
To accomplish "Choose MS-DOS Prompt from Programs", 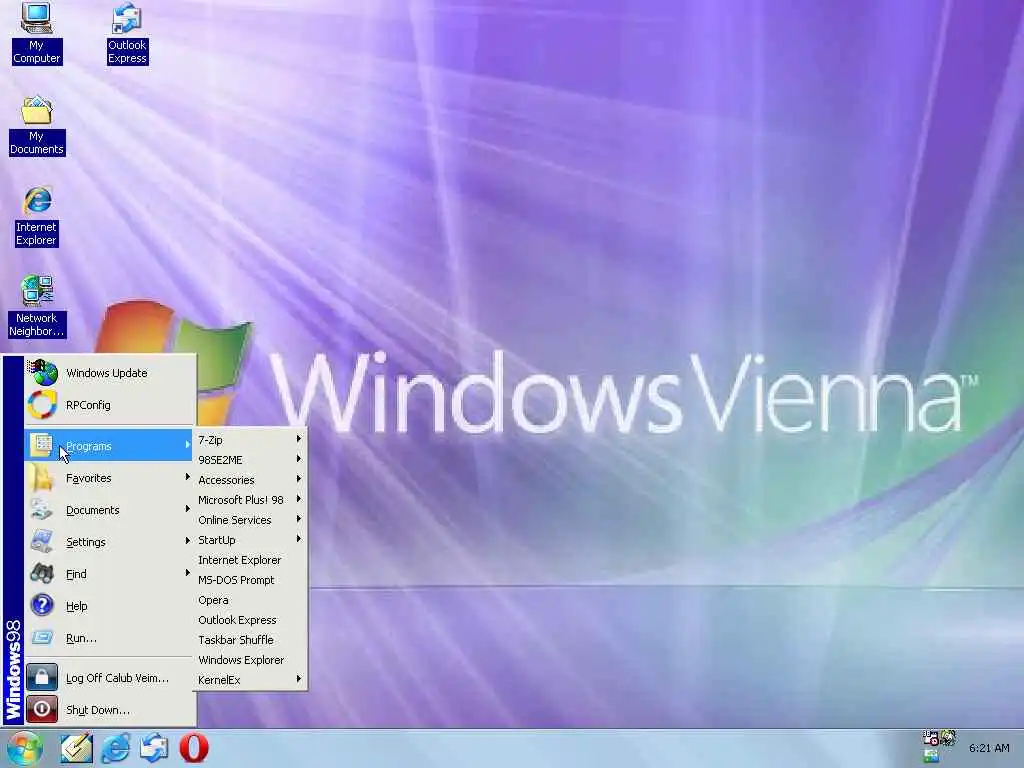I will tap(249, 580).
